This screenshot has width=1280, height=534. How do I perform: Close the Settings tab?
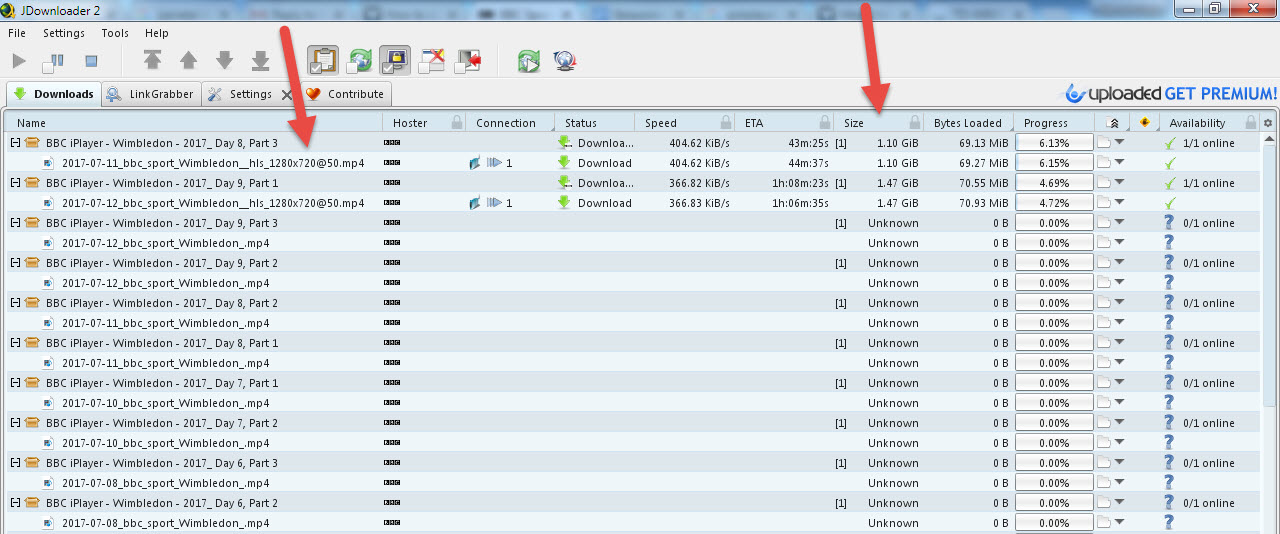click(x=287, y=95)
